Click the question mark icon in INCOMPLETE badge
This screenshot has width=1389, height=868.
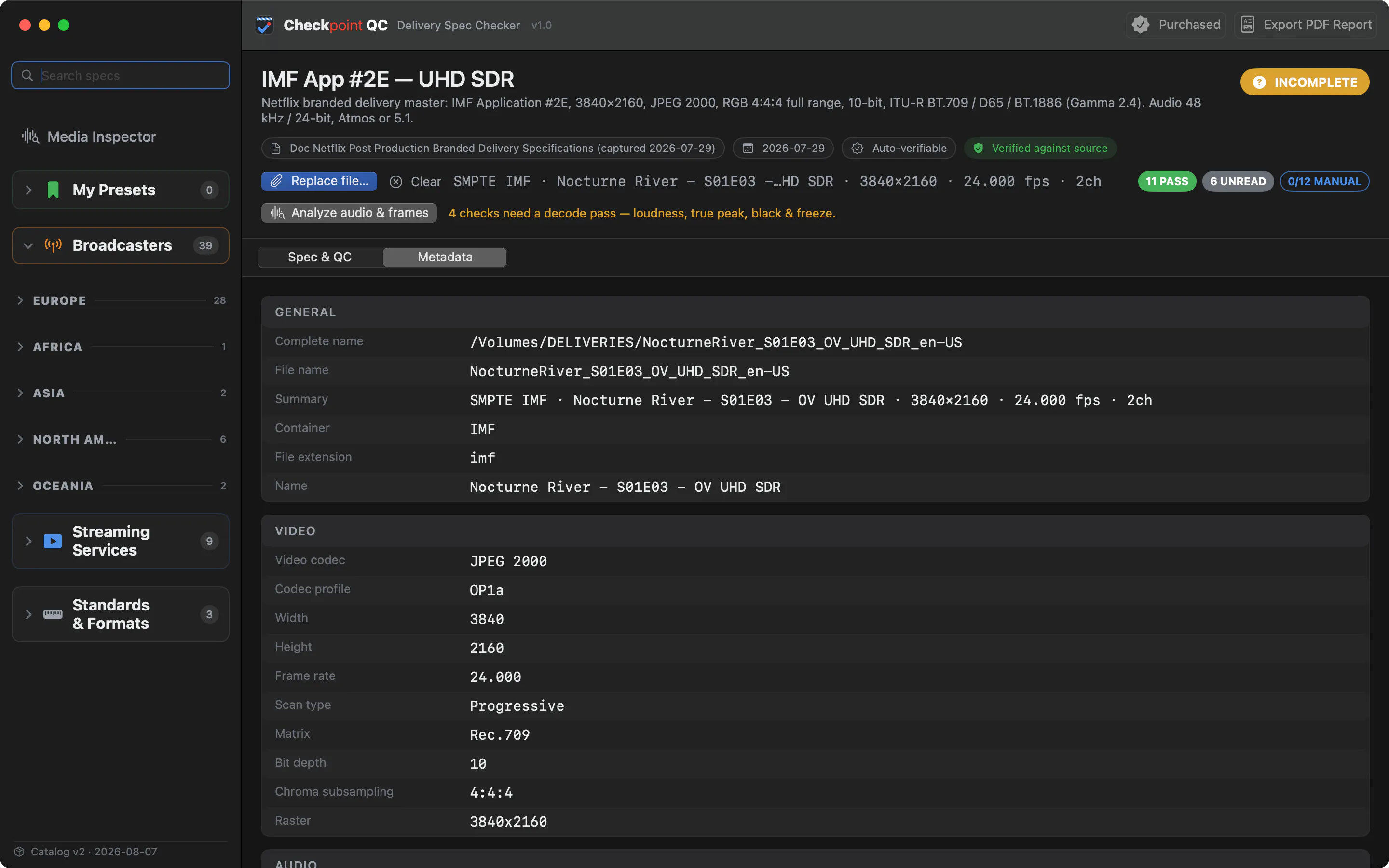tap(1259, 82)
